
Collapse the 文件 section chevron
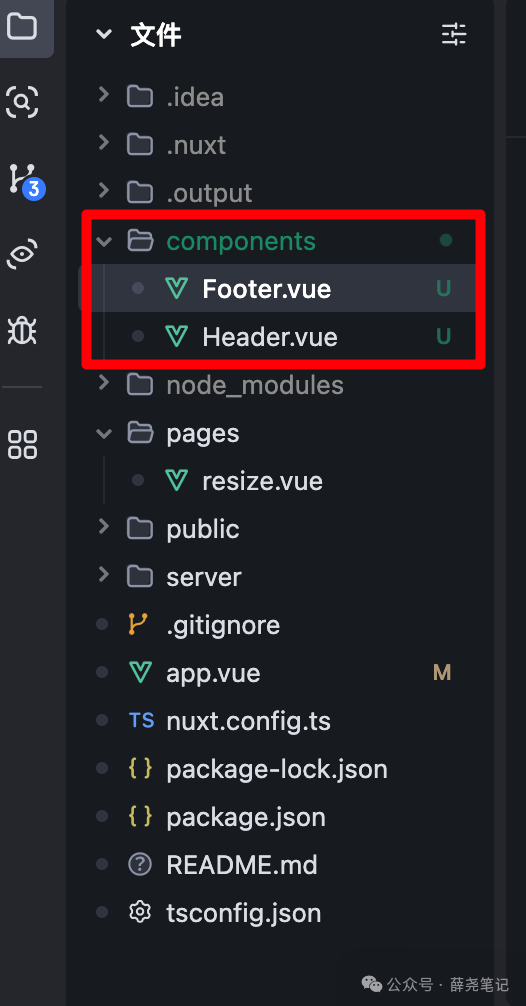click(x=103, y=34)
